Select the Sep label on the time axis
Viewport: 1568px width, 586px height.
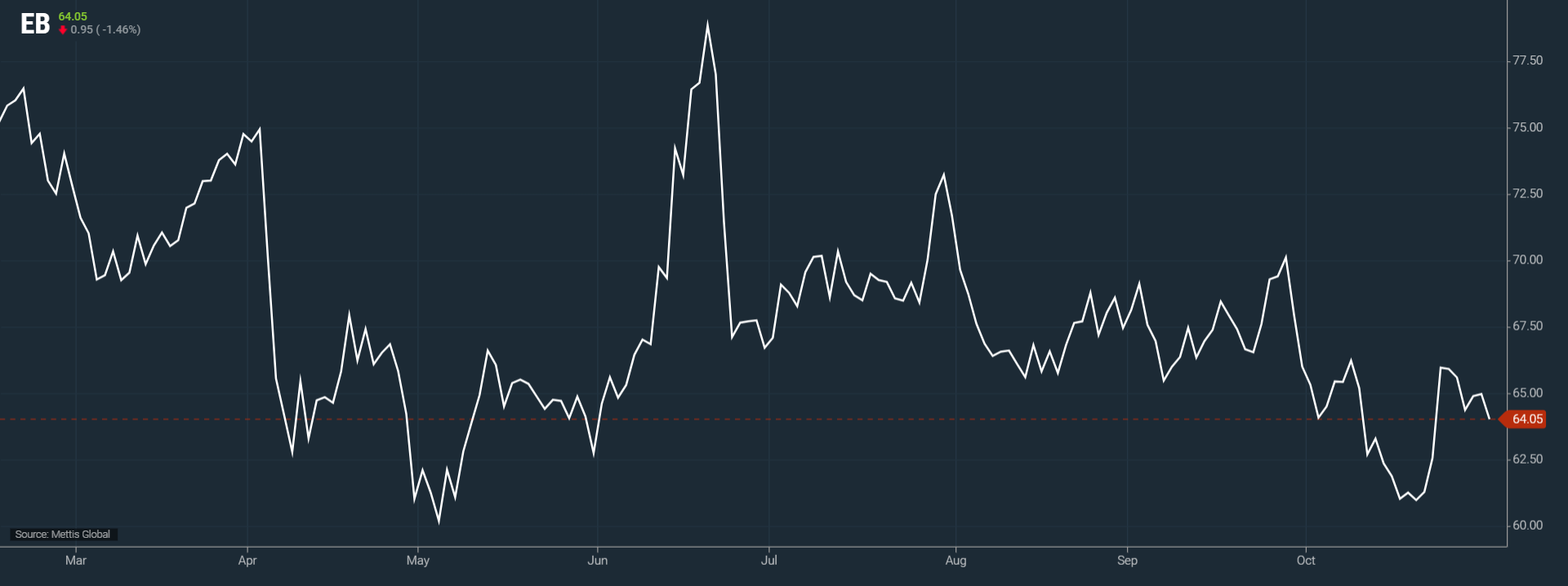coord(1127,561)
